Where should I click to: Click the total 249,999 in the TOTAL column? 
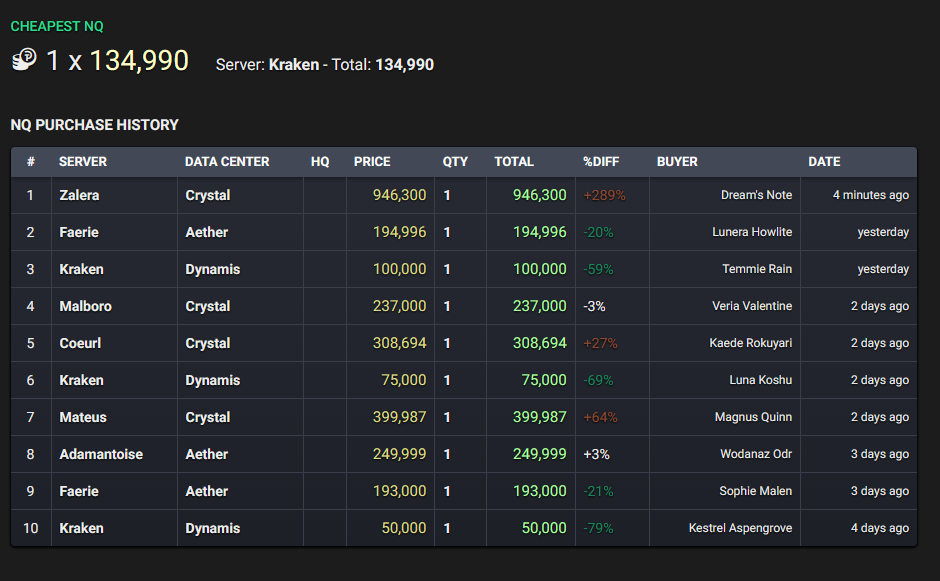point(540,454)
